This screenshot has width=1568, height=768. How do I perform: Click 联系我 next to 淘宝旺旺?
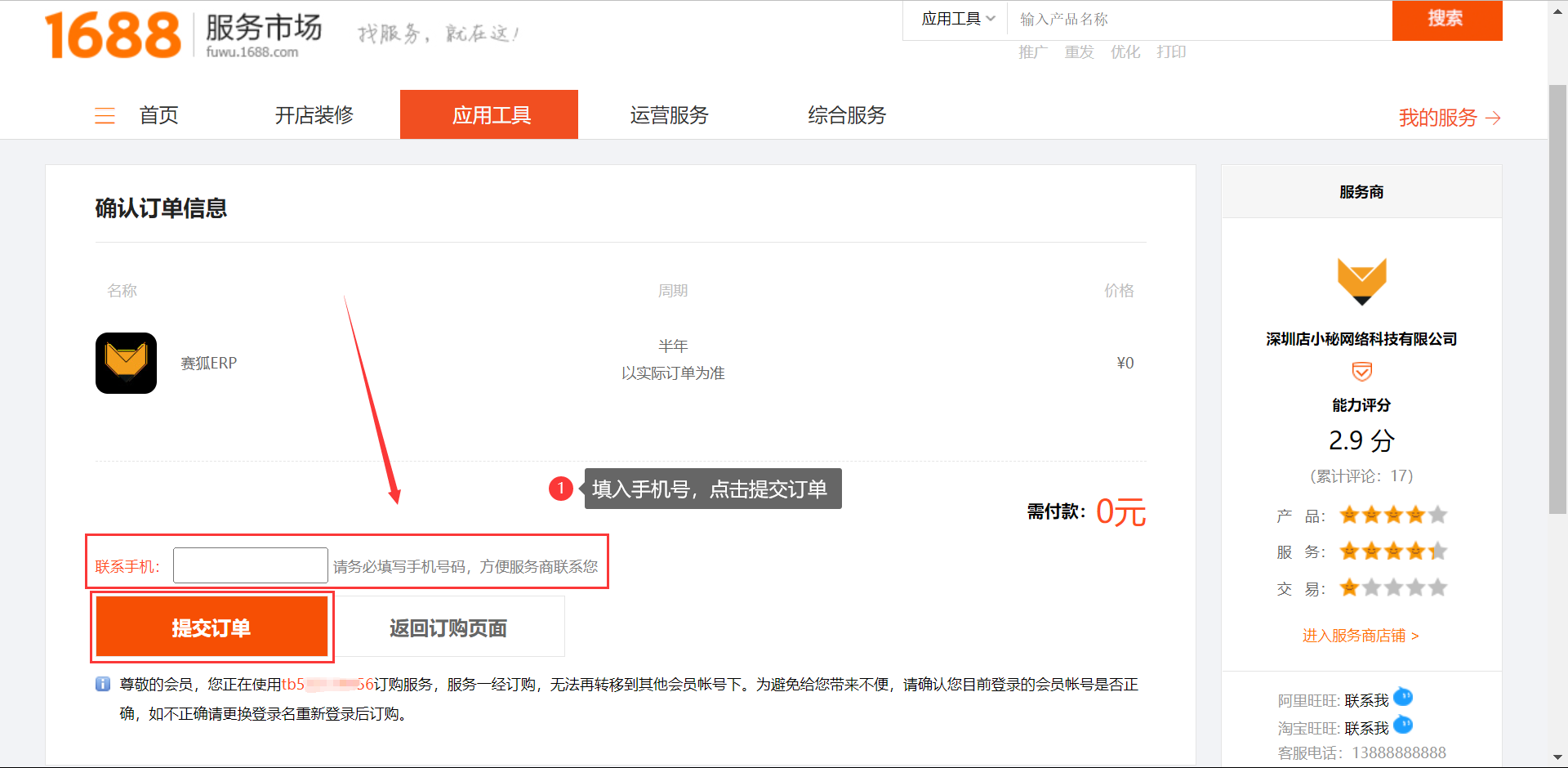[x=1366, y=728]
